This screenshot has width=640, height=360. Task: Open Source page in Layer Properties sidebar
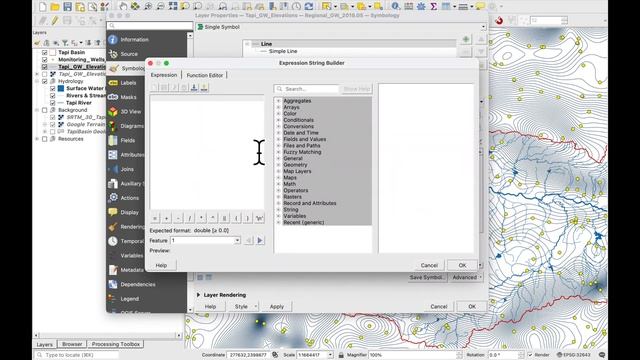(x=147, y=54)
